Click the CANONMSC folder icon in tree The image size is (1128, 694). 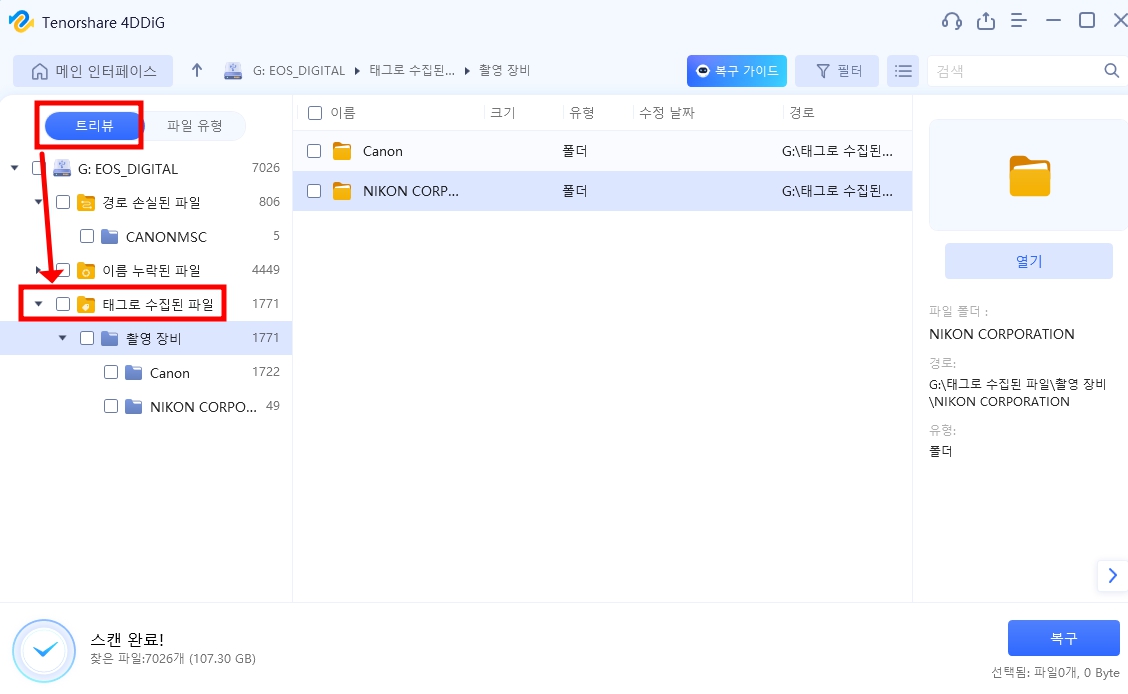109,237
